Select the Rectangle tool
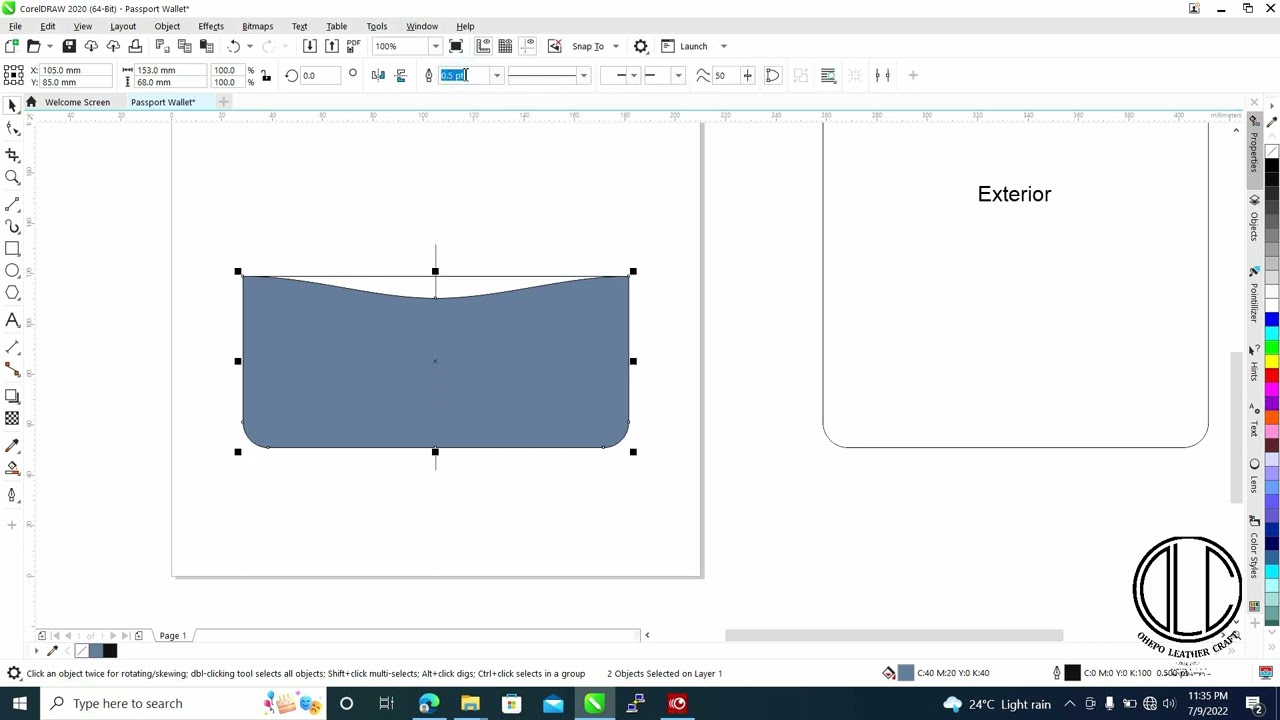Image resolution: width=1280 pixels, height=720 pixels. pyautogui.click(x=12, y=249)
